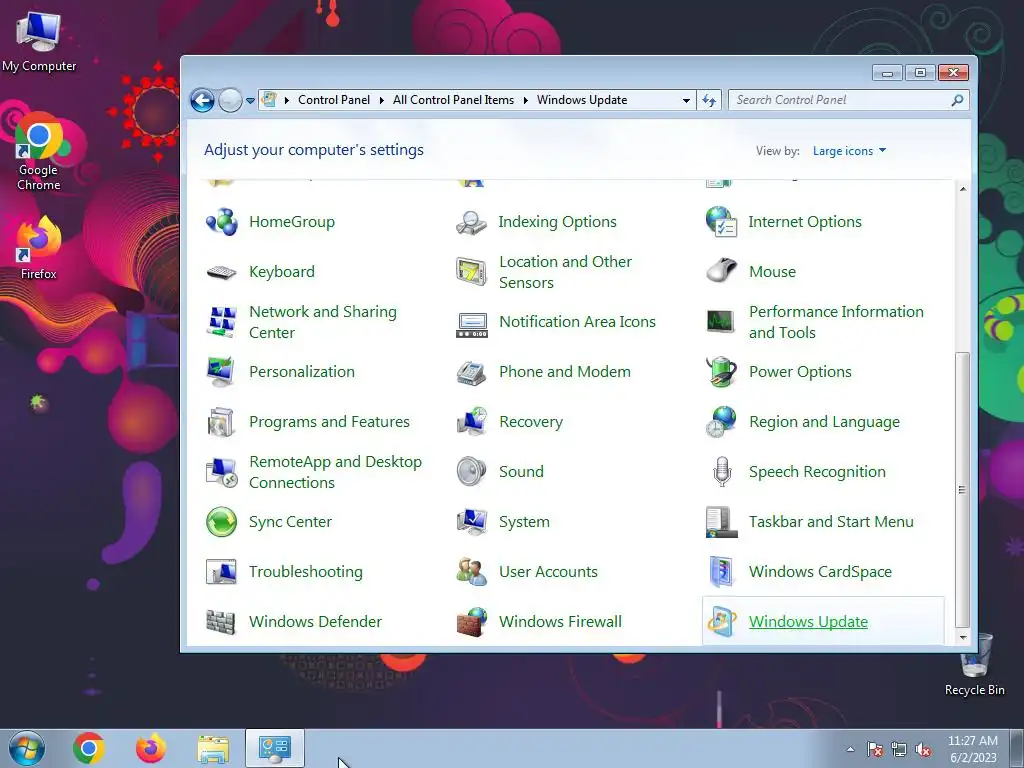Click the Forward navigation button
1024x768 pixels.
[x=230, y=101]
